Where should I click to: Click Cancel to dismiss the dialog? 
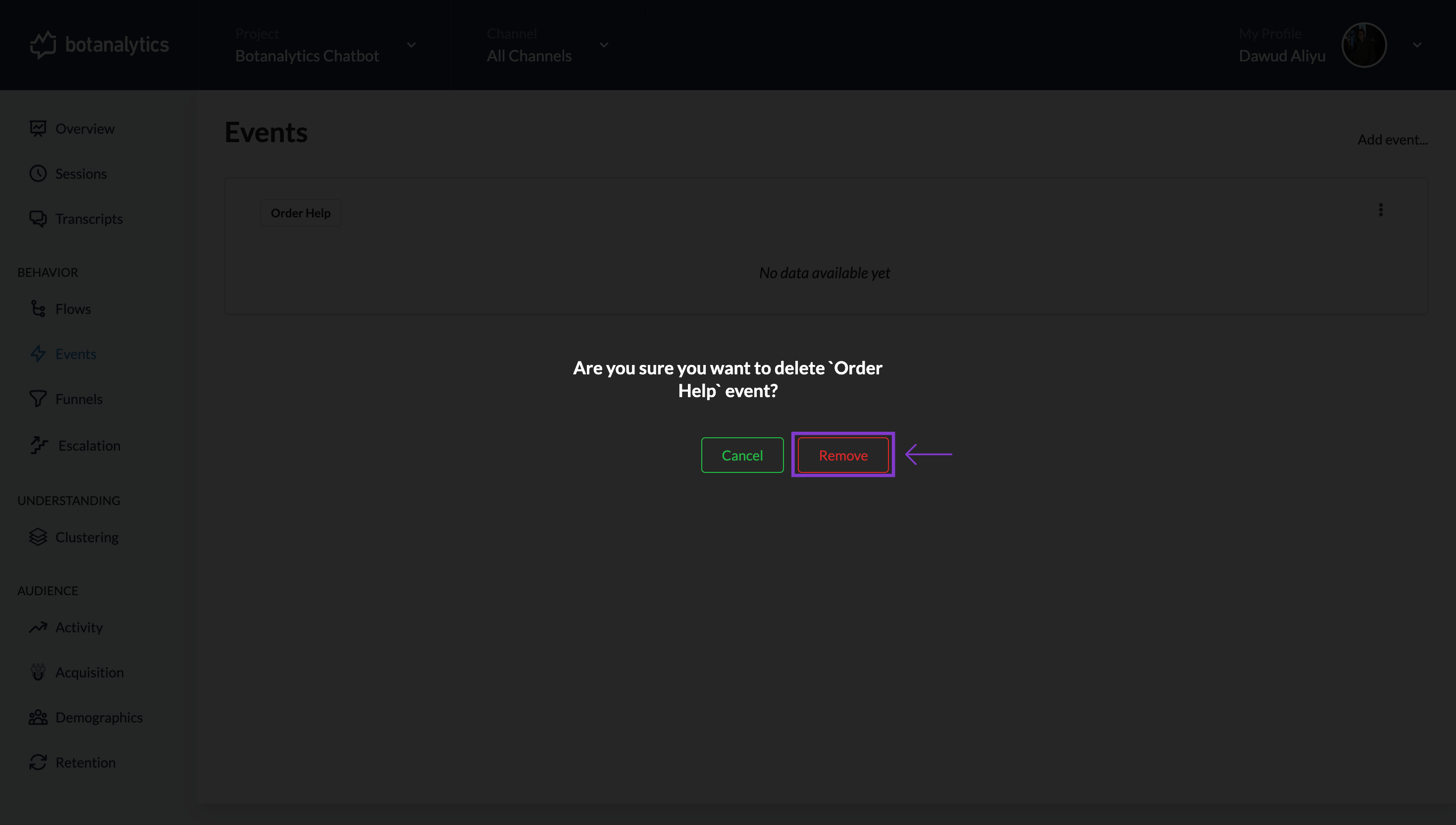[742, 455]
